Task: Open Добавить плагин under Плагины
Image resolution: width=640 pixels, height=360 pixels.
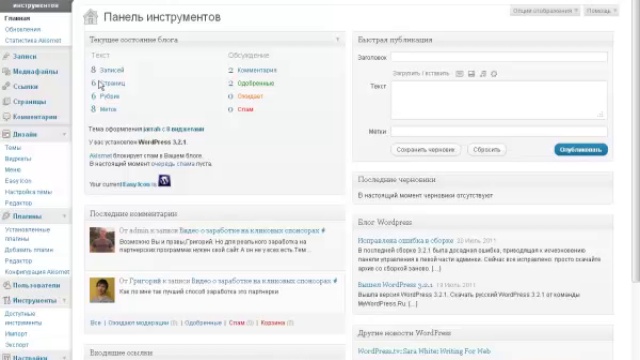Action: [29, 249]
